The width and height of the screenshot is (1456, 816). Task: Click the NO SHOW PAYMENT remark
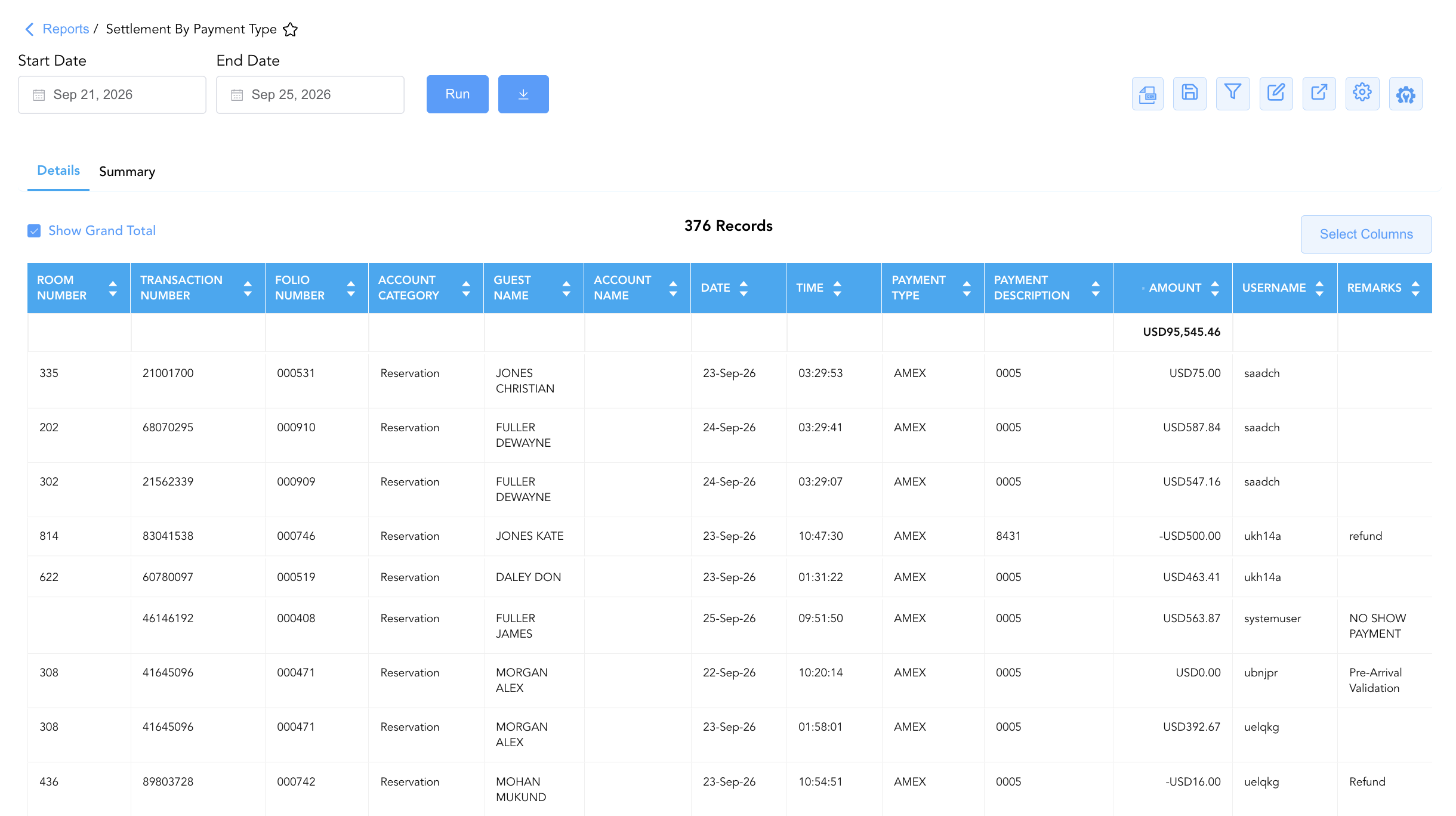point(1378,626)
